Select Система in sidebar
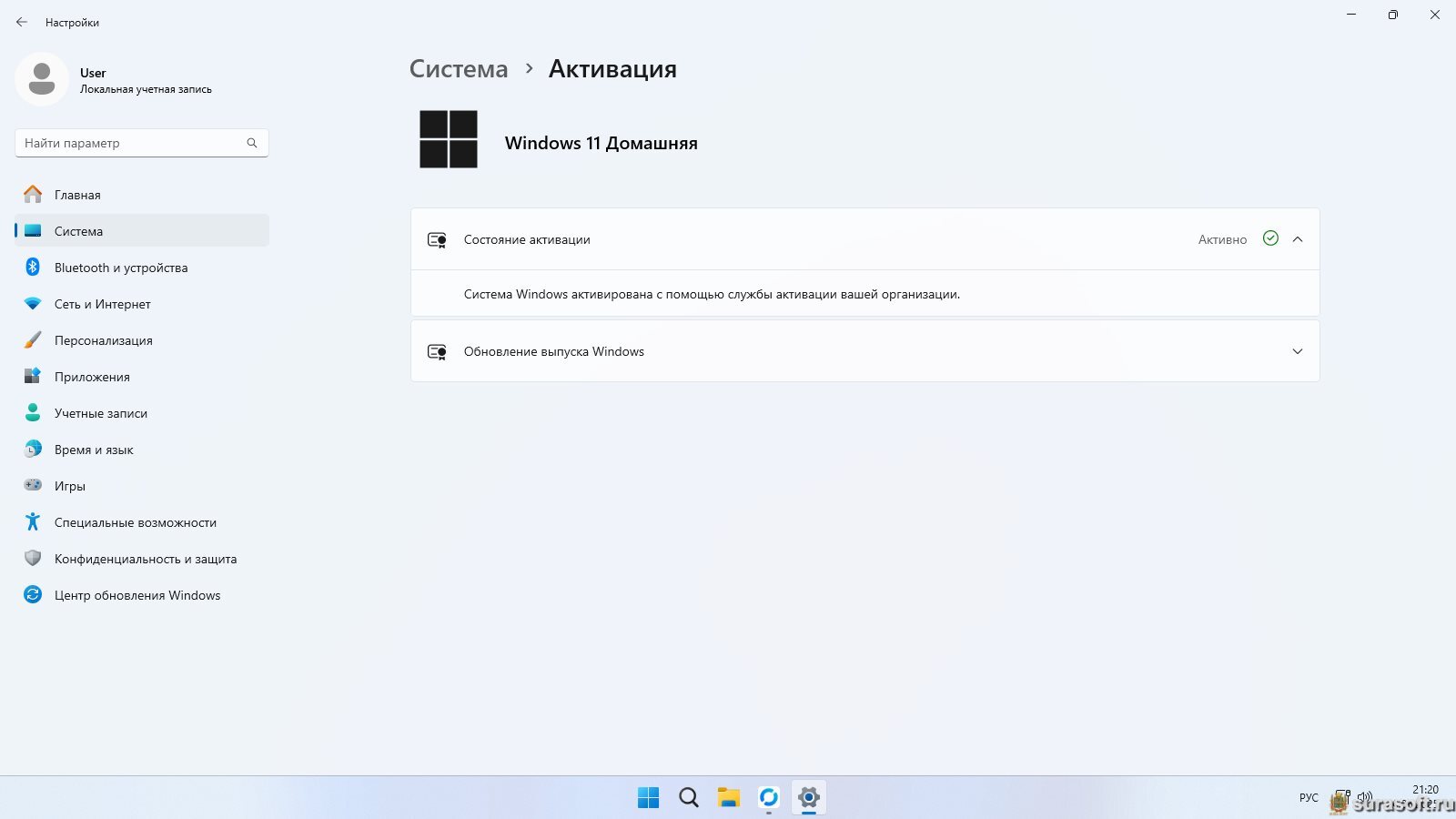Image resolution: width=1456 pixels, height=819 pixels. pyautogui.click(x=142, y=230)
